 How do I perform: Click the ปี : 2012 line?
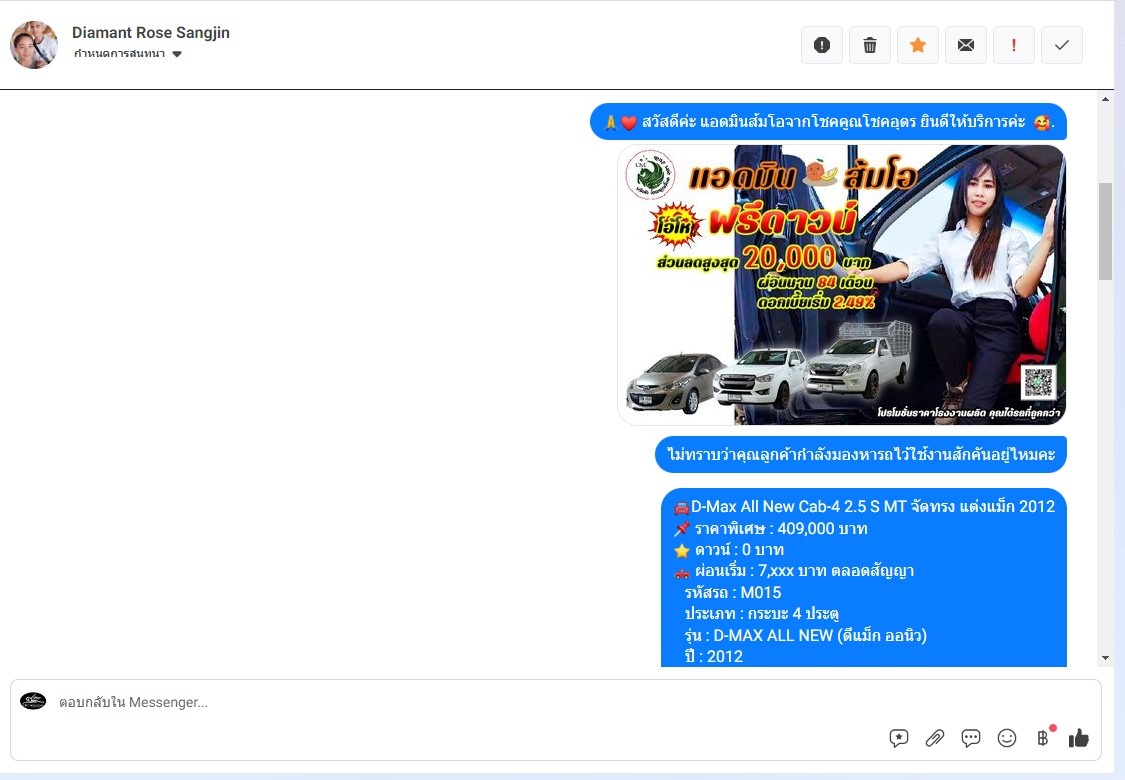[713, 657]
